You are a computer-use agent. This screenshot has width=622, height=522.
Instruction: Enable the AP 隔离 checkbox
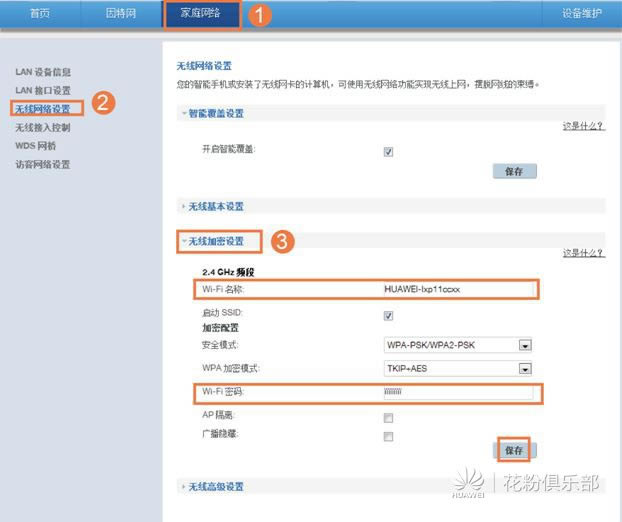click(388, 418)
